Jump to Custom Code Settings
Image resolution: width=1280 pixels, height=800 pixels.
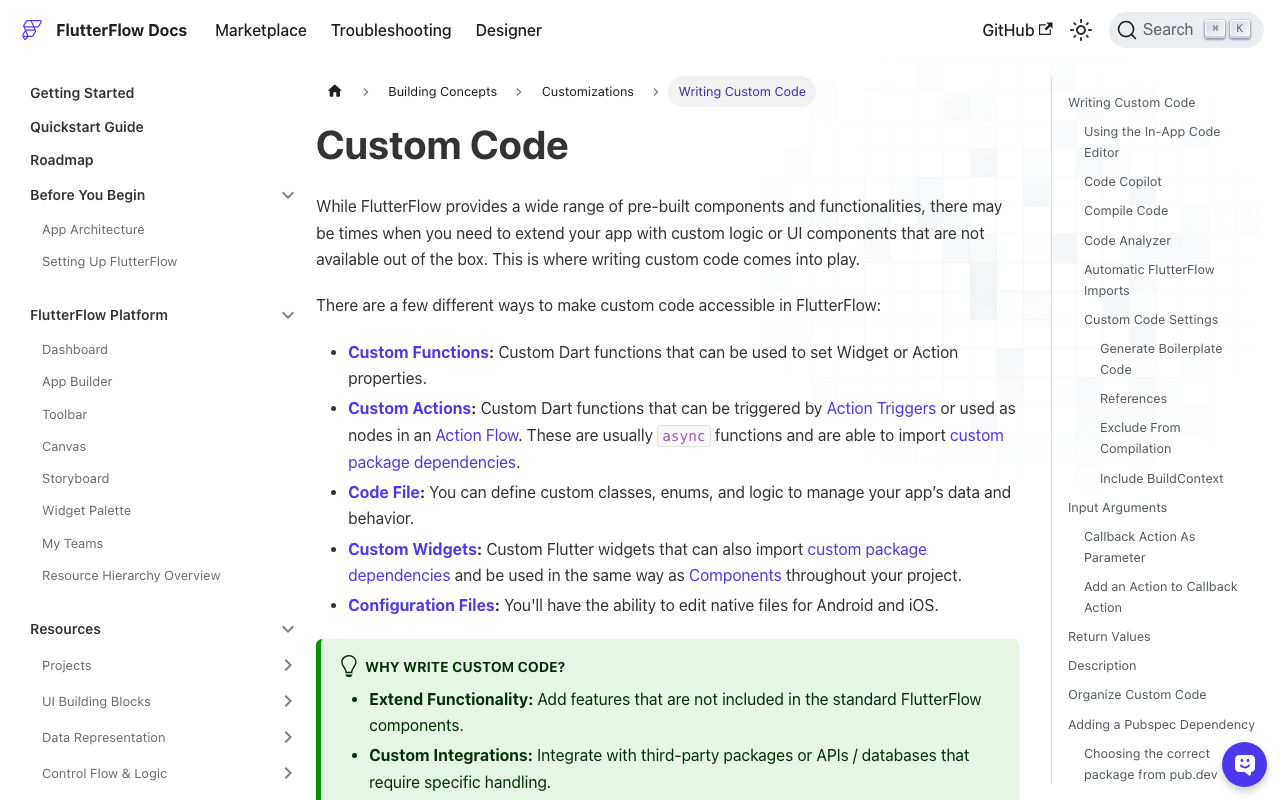(1151, 319)
